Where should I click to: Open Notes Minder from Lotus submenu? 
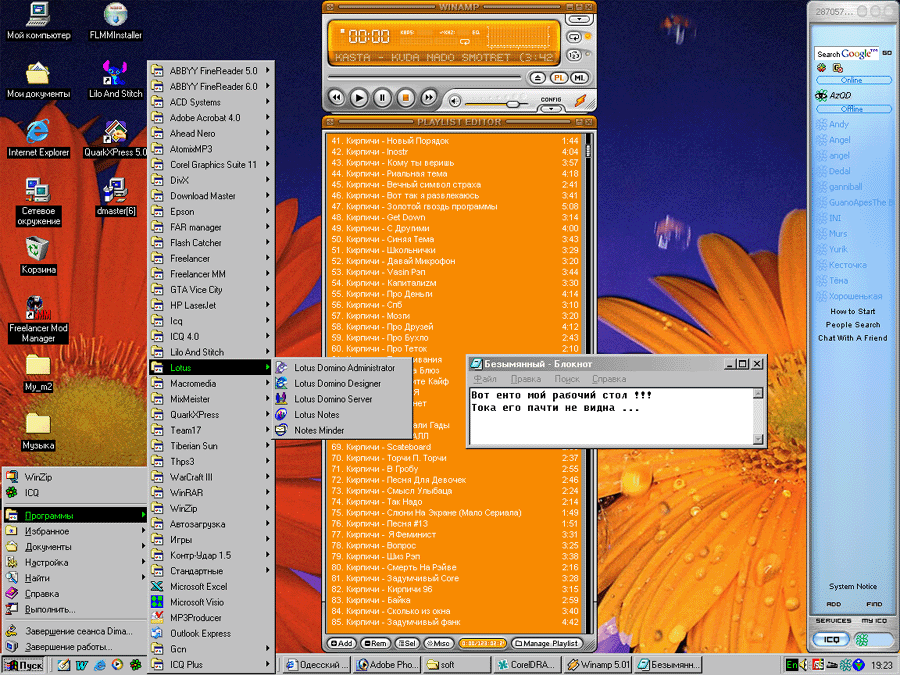[x=342, y=430]
